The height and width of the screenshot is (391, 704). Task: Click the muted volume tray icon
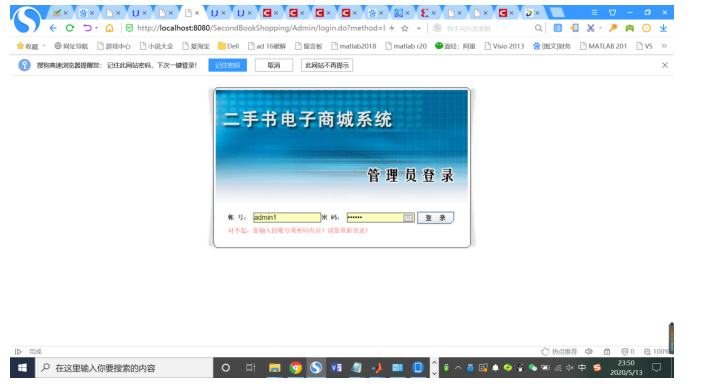(570, 368)
